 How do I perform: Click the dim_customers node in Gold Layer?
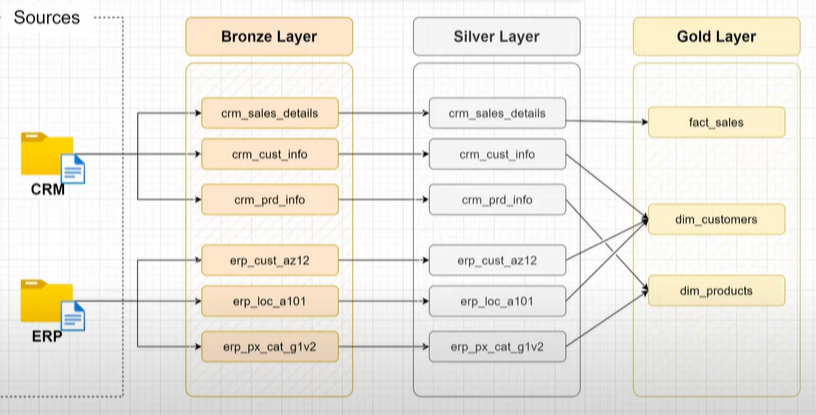[716, 219]
